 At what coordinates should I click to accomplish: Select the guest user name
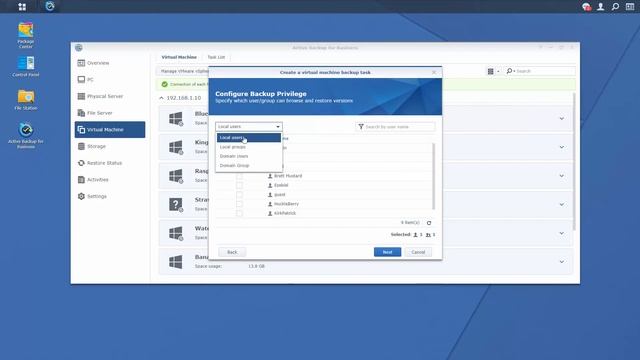[280, 195]
